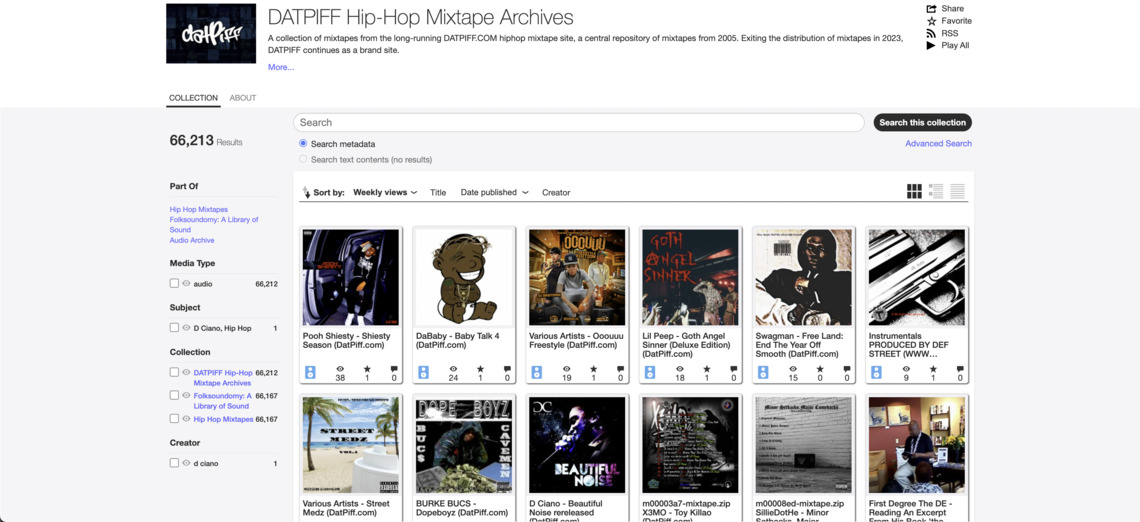Switch to extended list view
1140x522 pixels.
click(x=936, y=192)
